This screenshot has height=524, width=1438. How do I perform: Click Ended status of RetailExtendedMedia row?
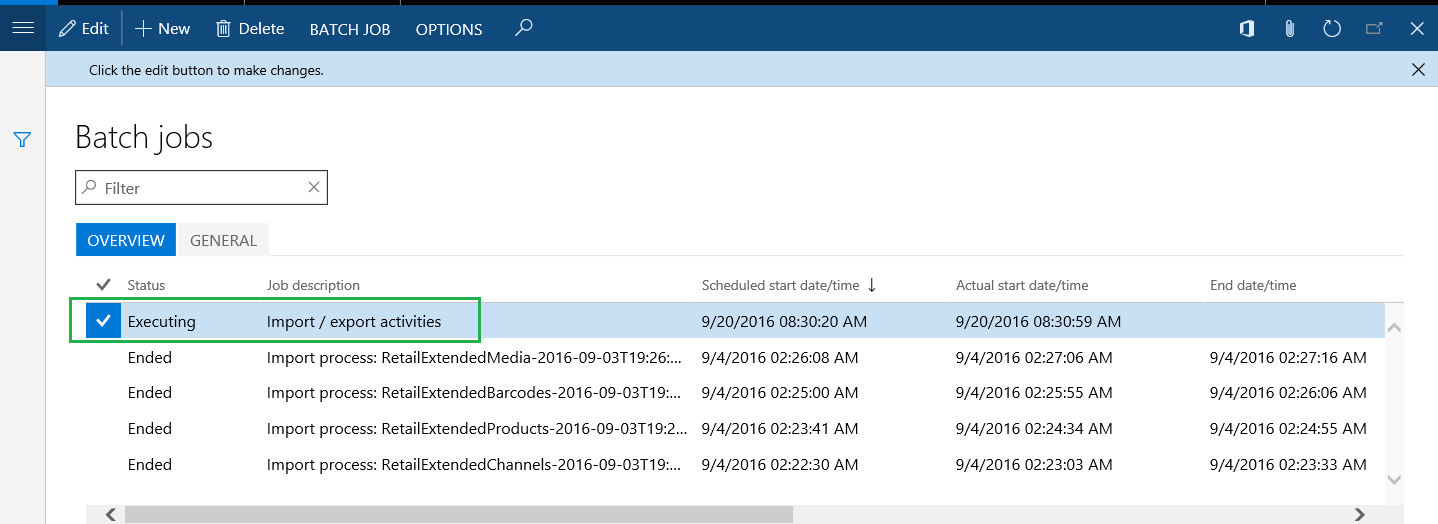(150, 357)
